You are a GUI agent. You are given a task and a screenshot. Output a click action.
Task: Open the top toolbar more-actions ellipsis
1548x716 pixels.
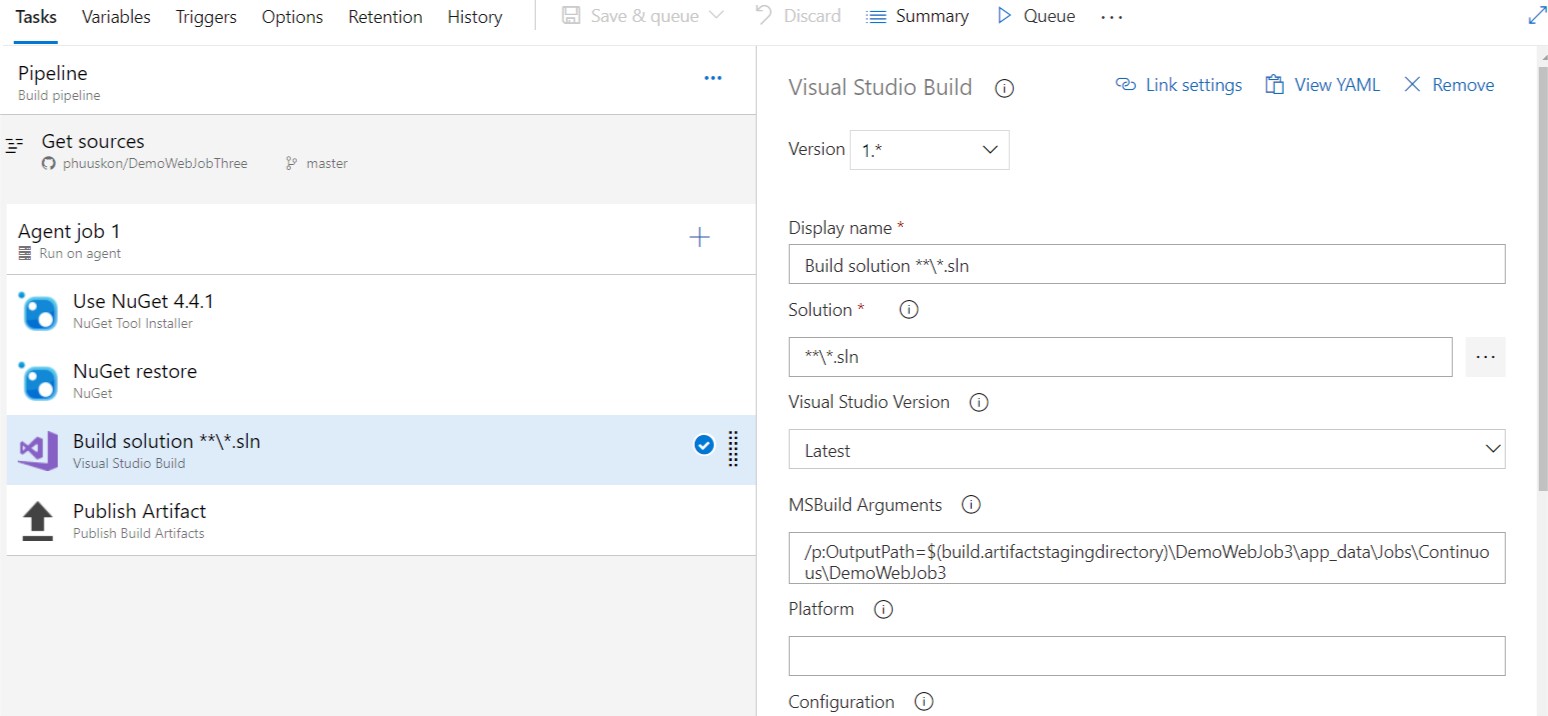[x=1112, y=17]
